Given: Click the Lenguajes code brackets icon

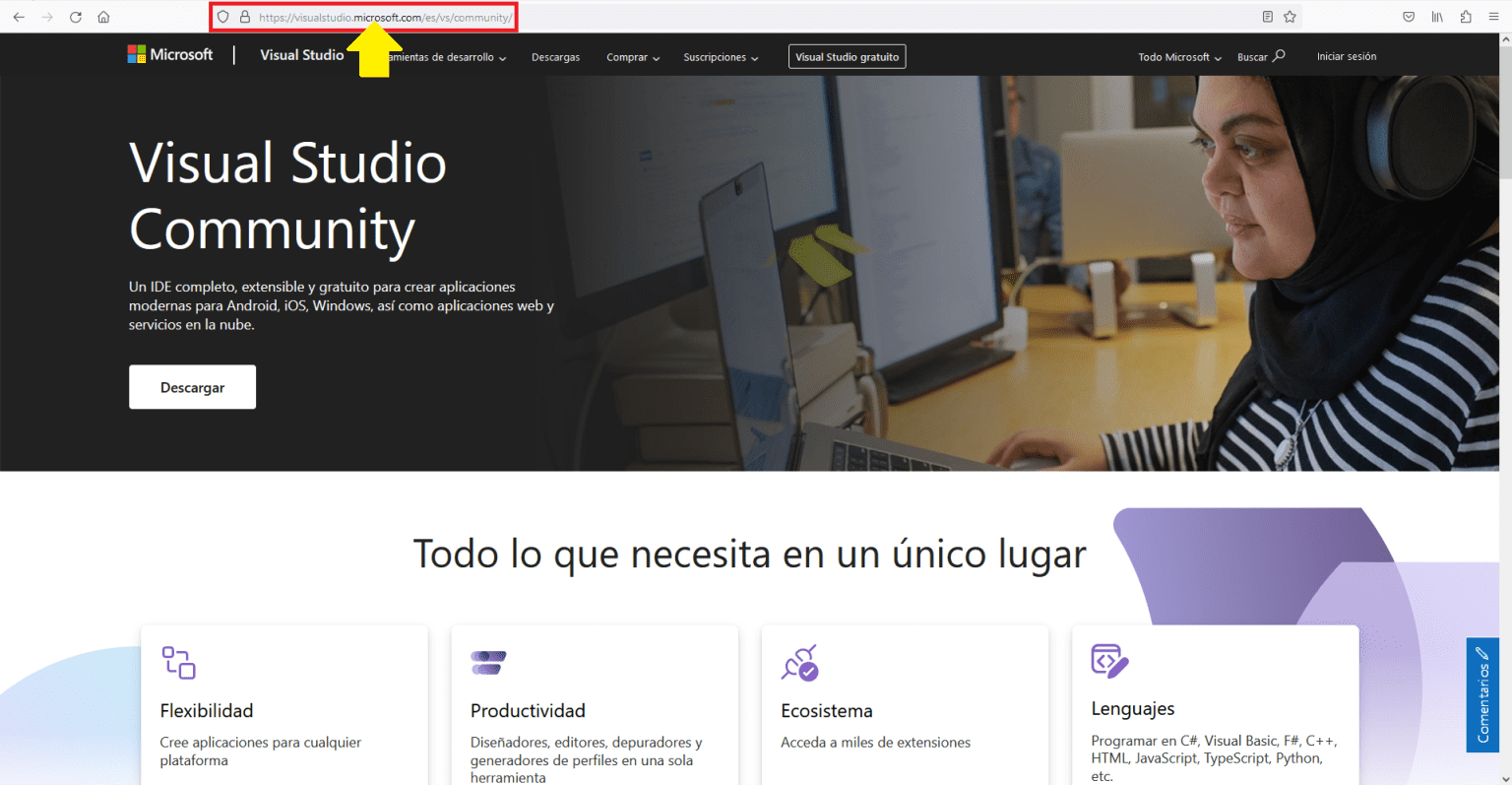Looking at the screenshot, I should point(1109,662).
